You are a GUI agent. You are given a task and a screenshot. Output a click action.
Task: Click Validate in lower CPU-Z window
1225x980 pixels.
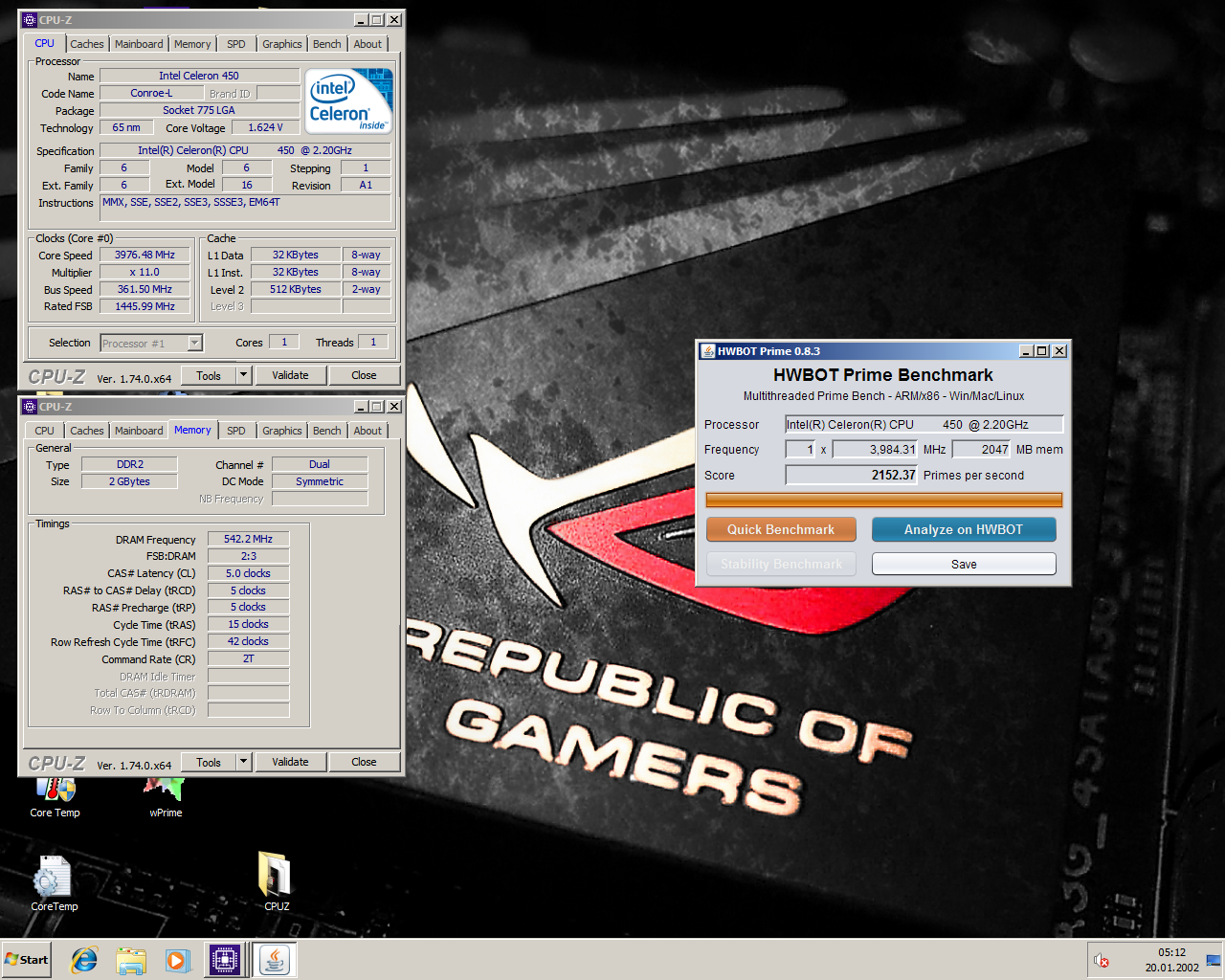tap(290, 762)
